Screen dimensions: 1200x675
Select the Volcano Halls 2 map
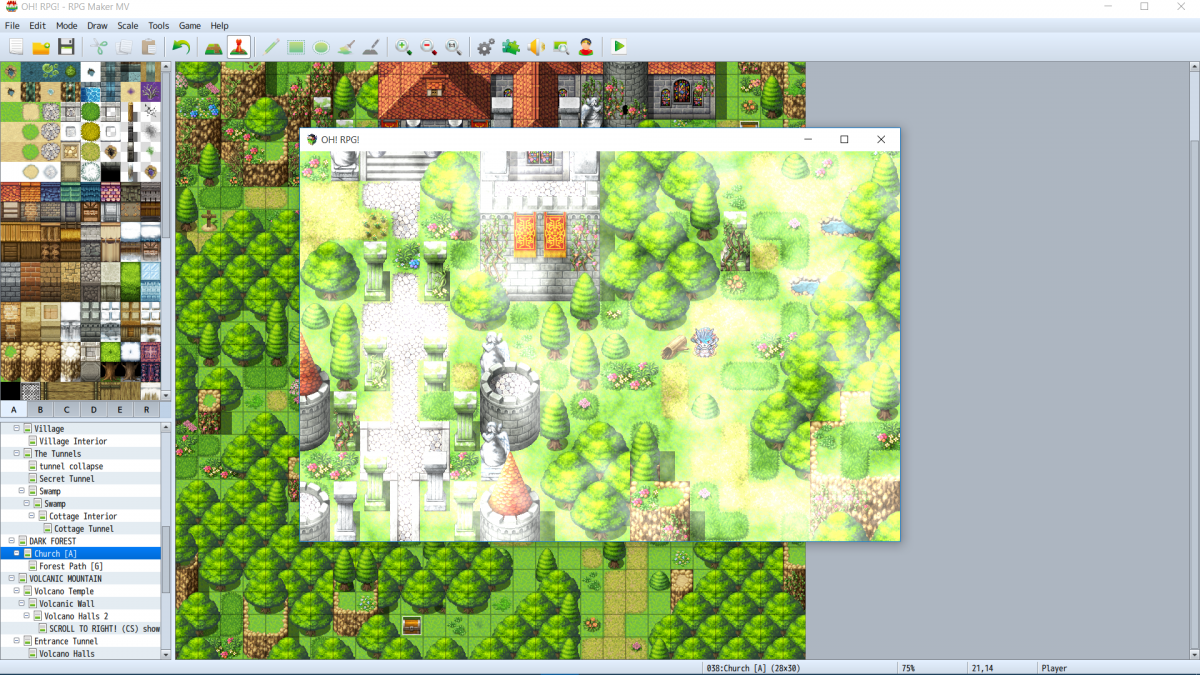pyautogui.click(x=76, y=616)
